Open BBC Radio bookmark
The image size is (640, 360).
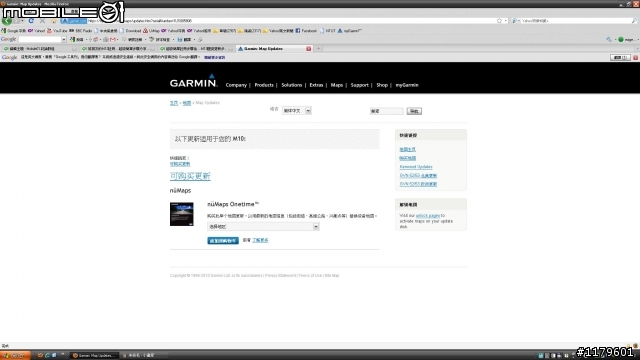(x=81, y=31)
